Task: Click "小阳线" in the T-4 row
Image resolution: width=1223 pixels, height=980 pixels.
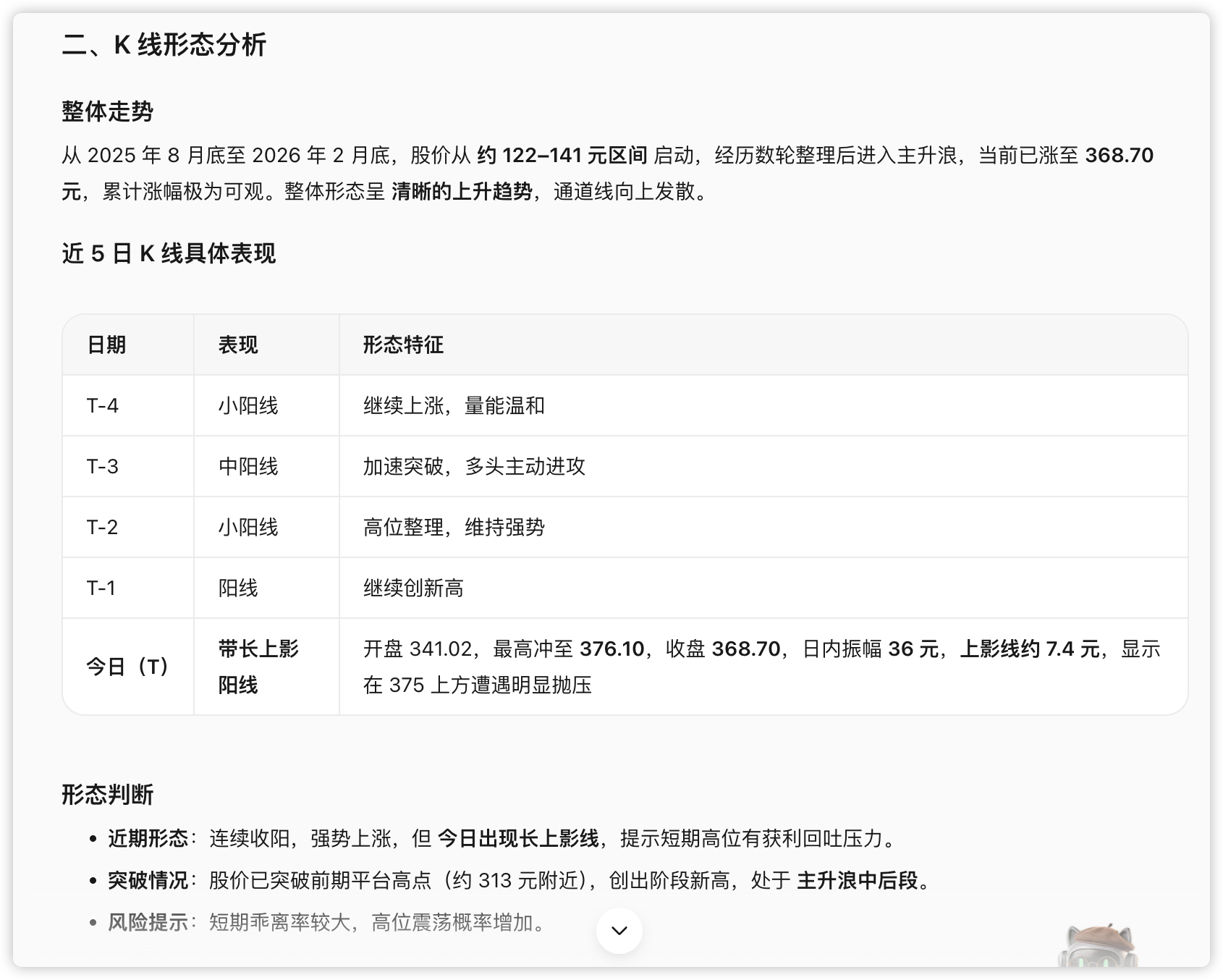Action: coord(248,405)
